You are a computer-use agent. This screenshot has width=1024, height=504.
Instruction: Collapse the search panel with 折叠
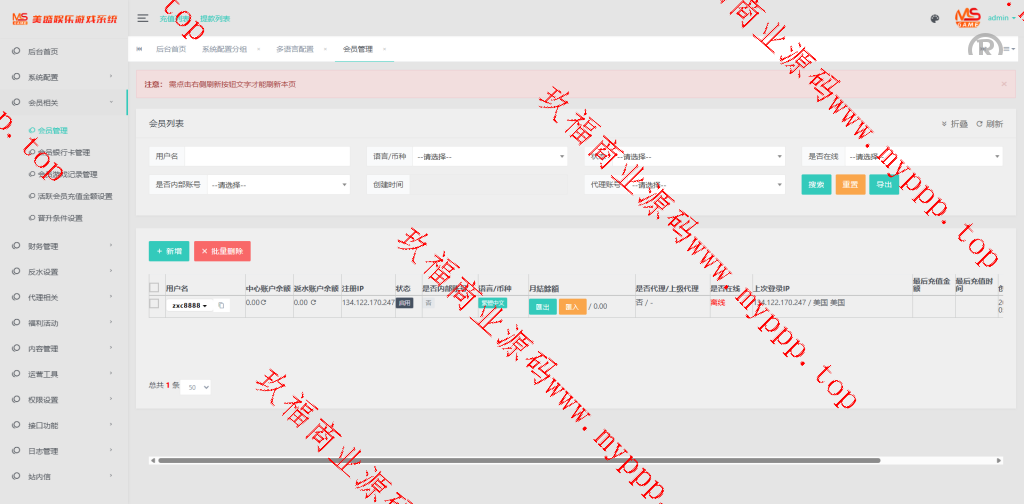pos(955,124)
